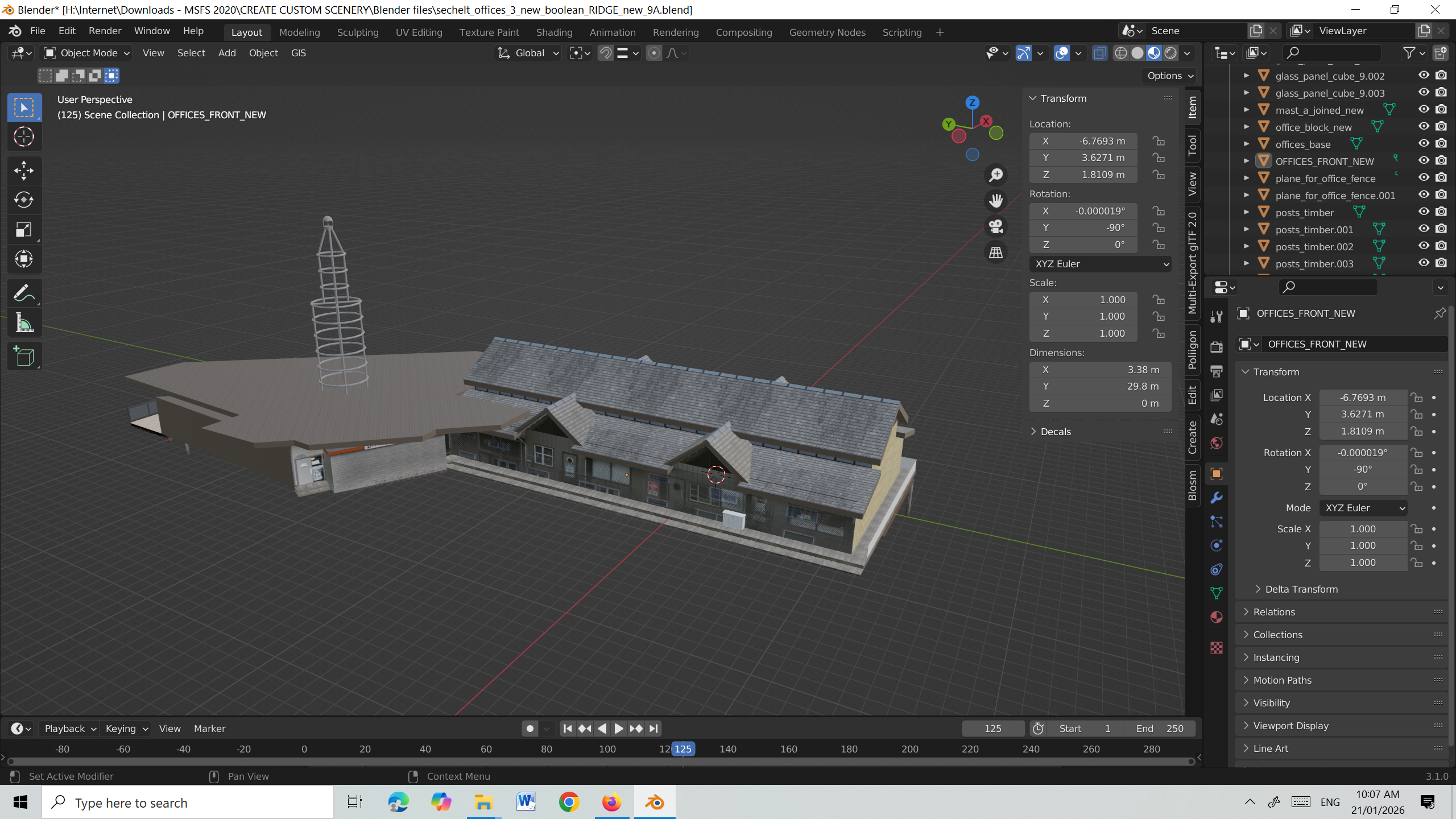Select the Rotate tool
The height and width of the screenshot is (819, 1456).
24,200
